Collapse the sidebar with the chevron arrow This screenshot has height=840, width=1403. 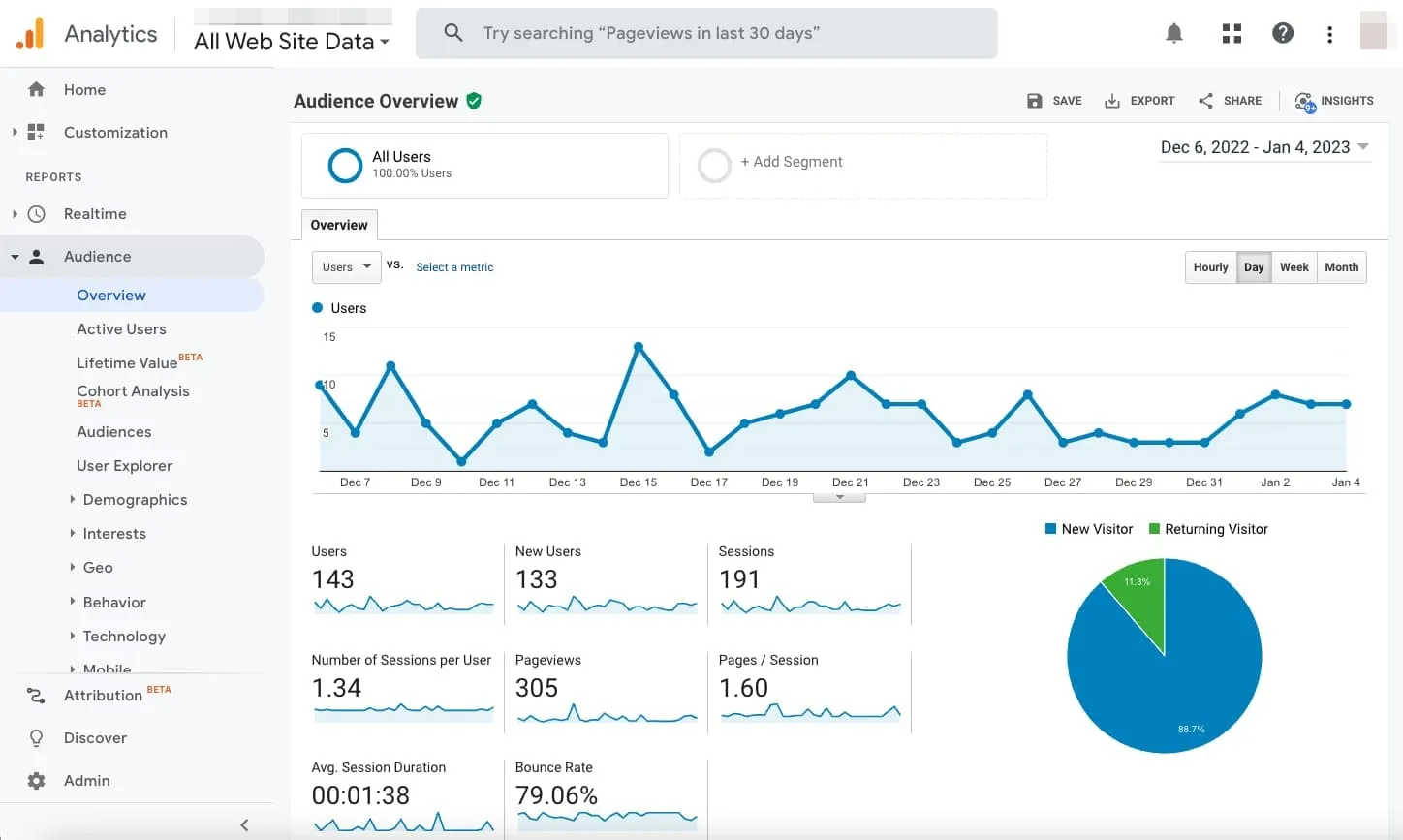(x=243, y=824)
